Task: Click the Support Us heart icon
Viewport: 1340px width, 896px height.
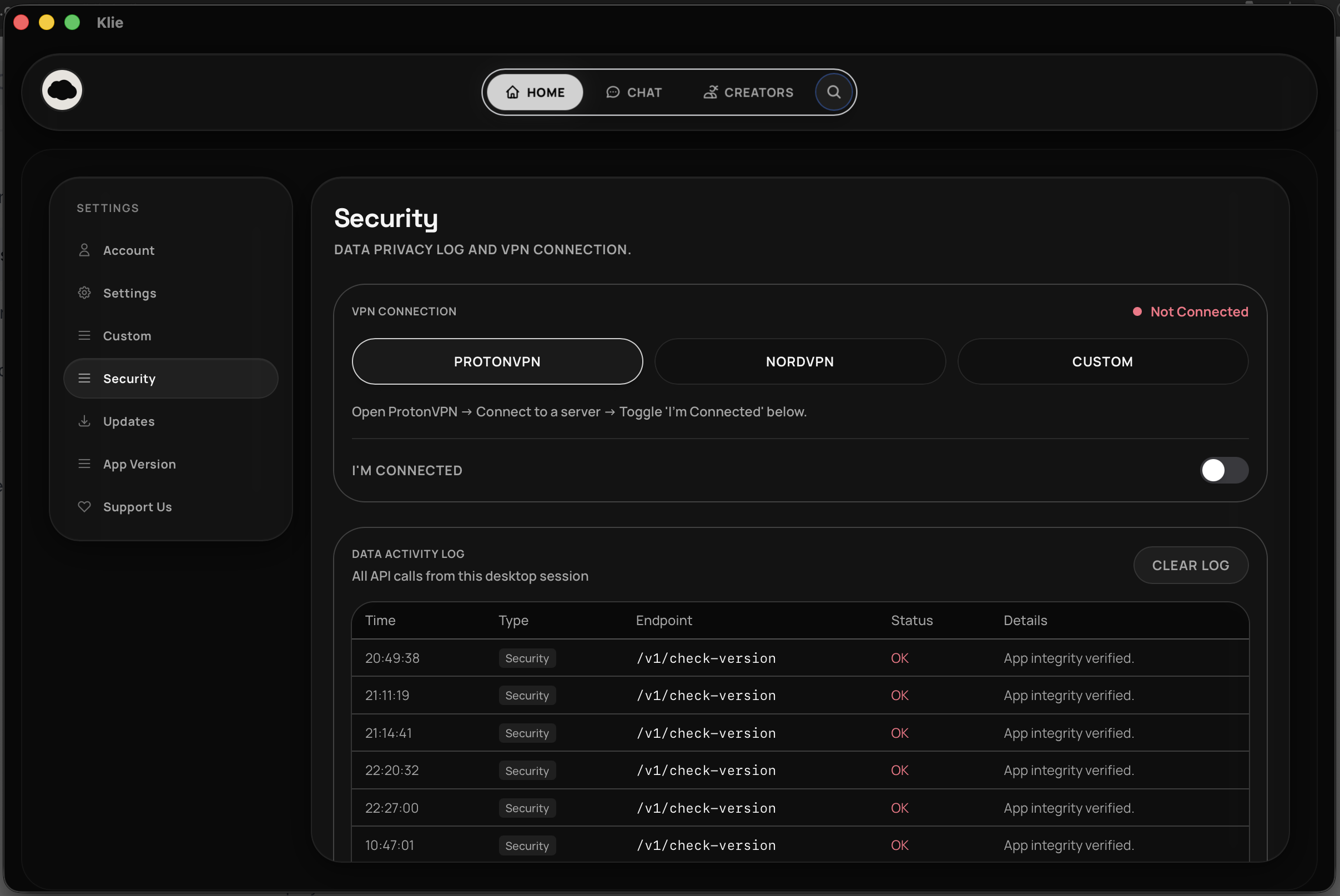Action: tap(84, 507)
